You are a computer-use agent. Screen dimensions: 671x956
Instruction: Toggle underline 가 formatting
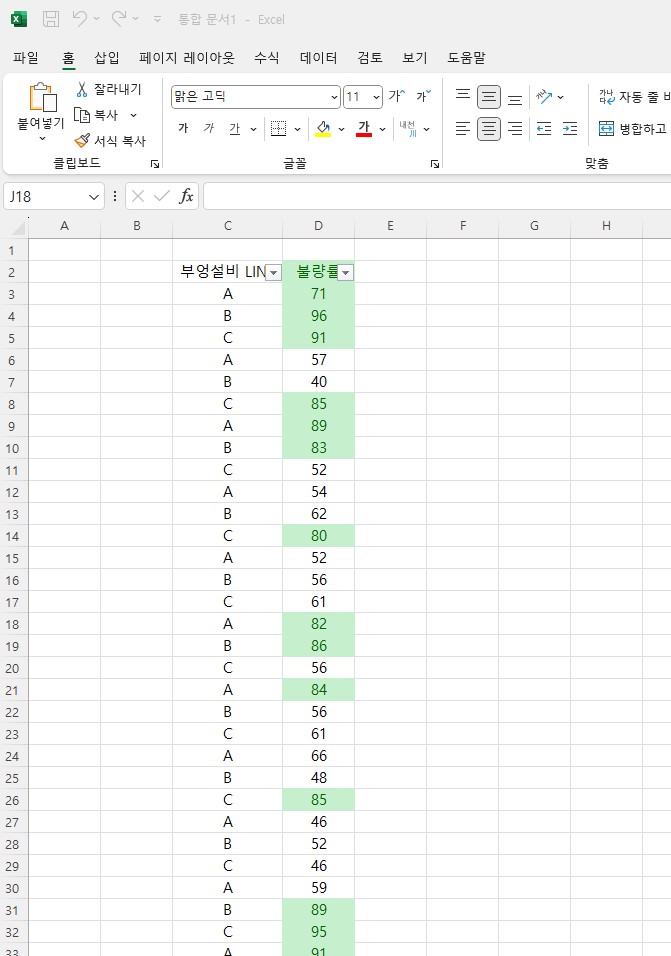(235, 129)
